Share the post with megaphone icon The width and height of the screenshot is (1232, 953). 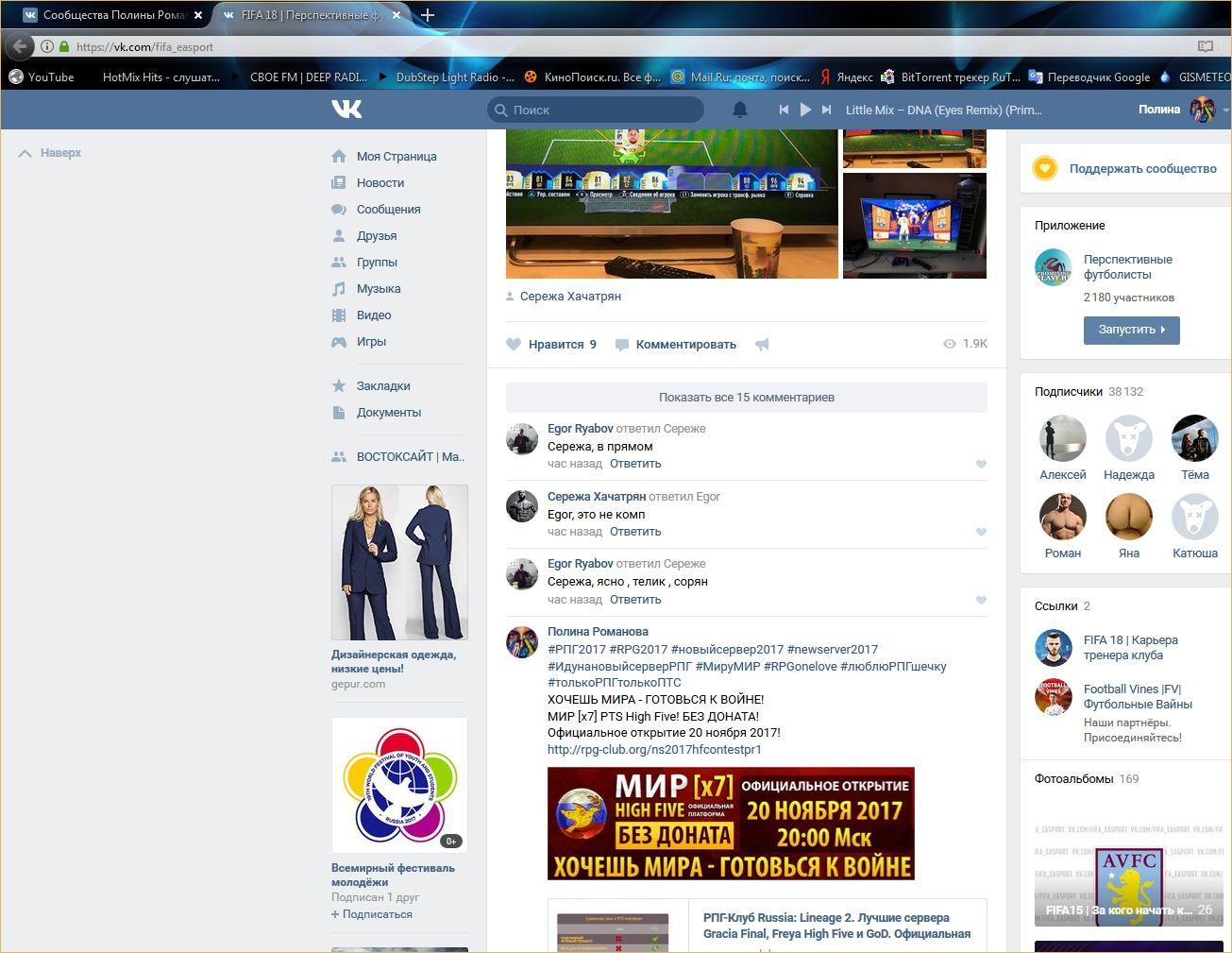[762, 345]
